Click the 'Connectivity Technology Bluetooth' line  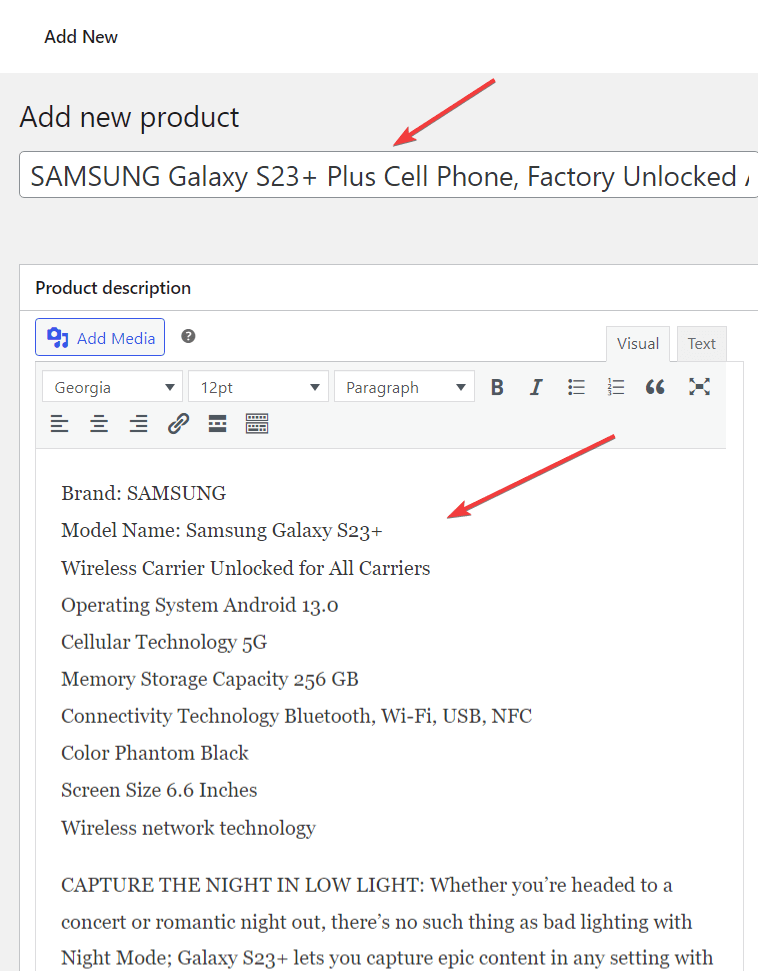click(297, 716)
